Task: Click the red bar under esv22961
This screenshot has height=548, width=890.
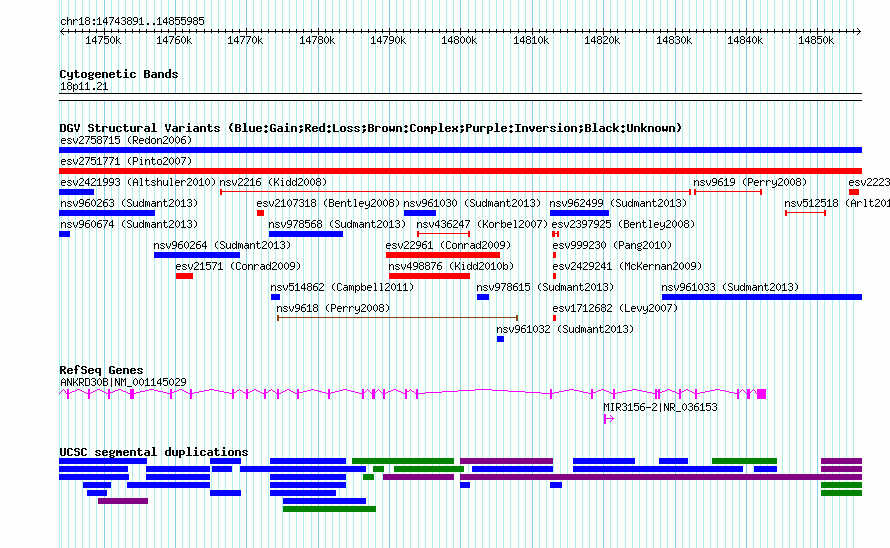Action: 443,255
